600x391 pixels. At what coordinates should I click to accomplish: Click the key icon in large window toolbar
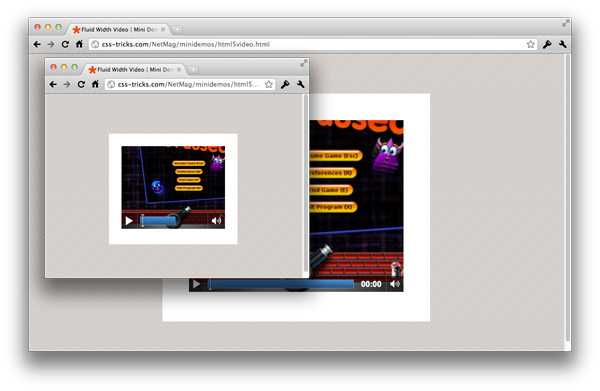click(547, 44)
